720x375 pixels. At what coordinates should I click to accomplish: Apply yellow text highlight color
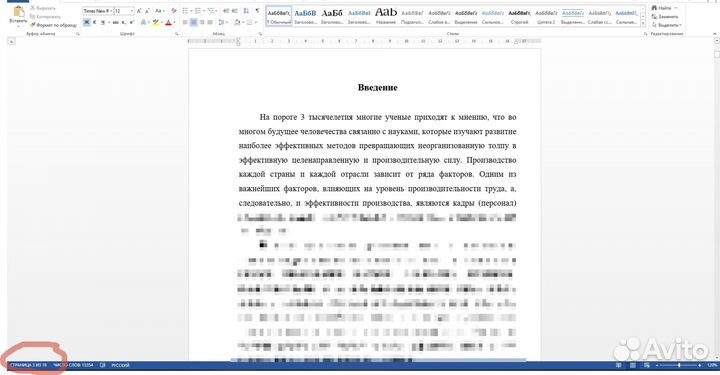pyautogui.click(x=156, y=22)
